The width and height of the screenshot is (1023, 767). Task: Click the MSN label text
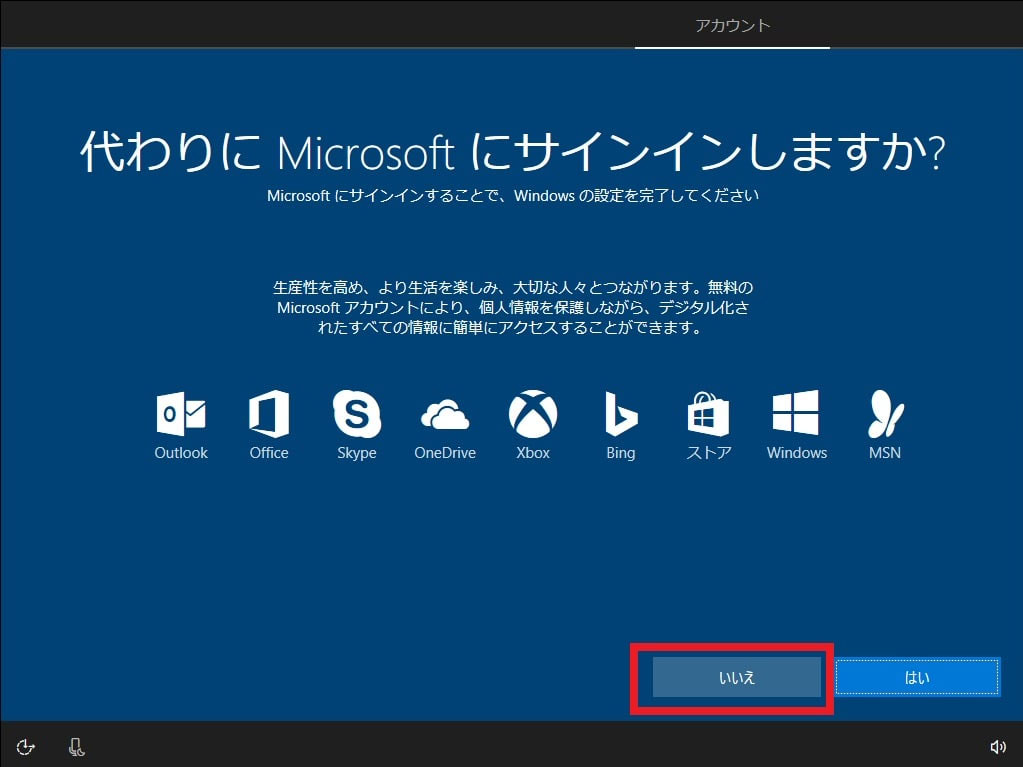click(x=885, y=453)
